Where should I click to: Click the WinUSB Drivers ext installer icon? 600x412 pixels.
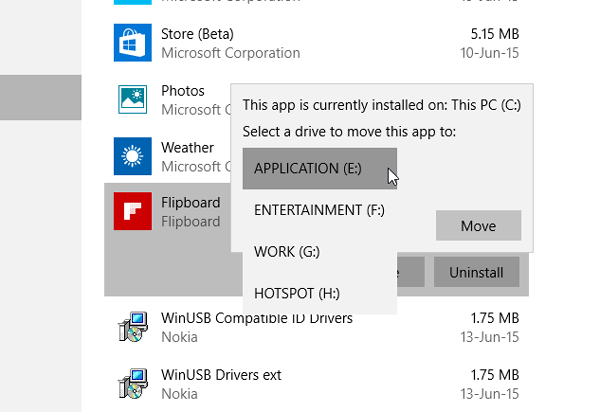(x=132, y=383)
